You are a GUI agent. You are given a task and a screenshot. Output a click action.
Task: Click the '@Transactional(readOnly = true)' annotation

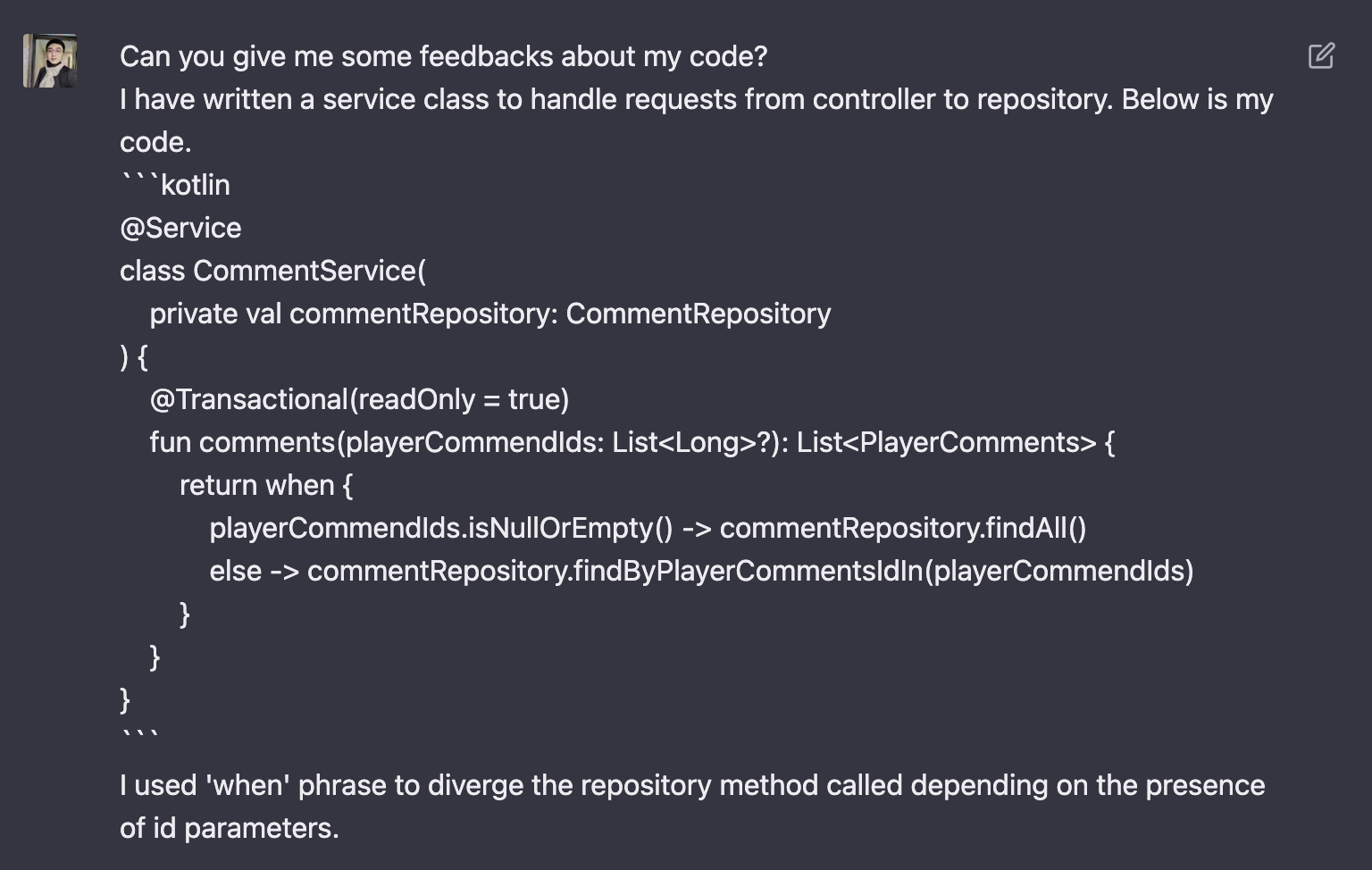coord(359,399)
